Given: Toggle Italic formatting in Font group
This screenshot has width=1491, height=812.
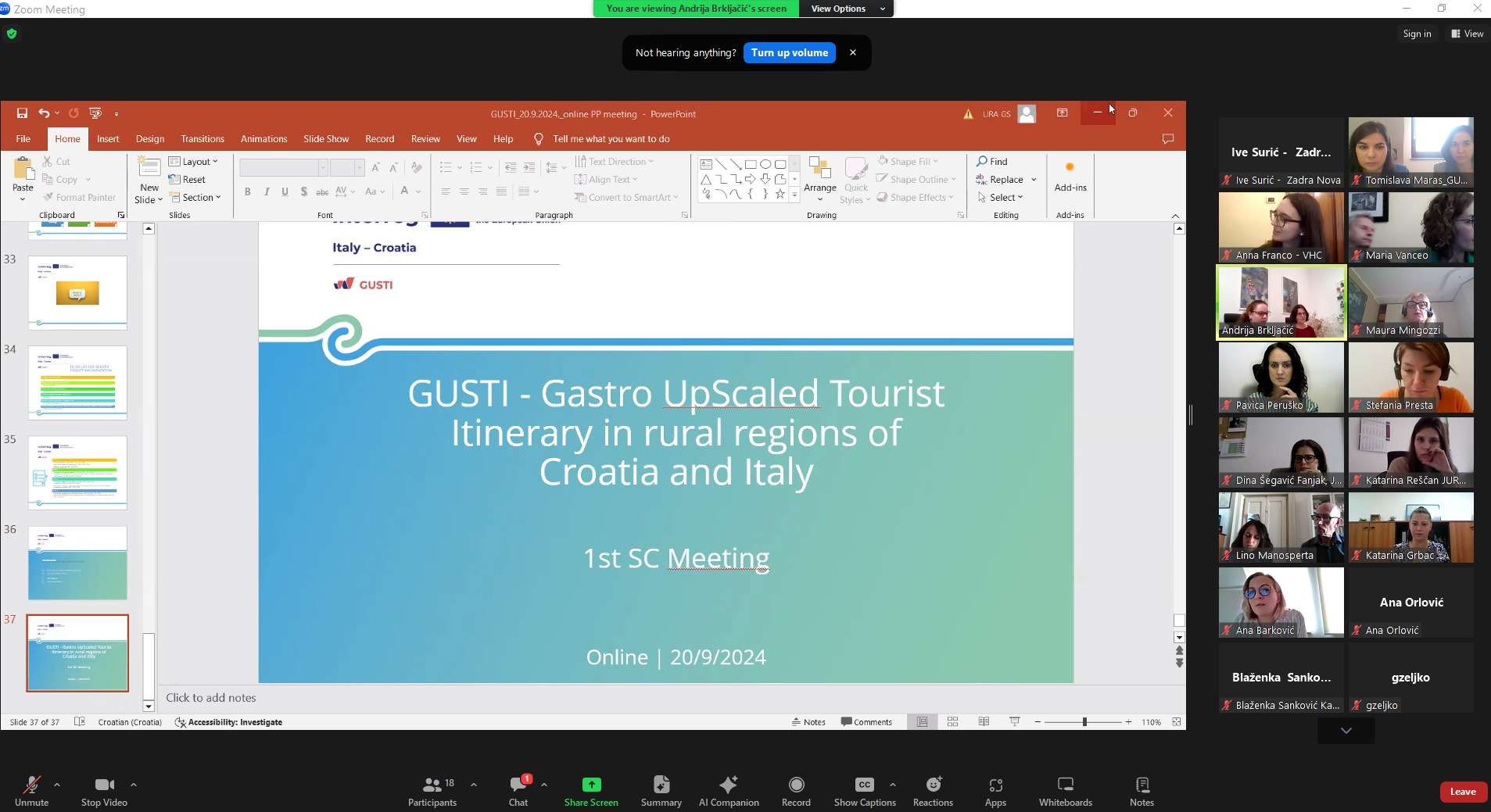Looking at the screenshot, I should click(x=267, y=191).
